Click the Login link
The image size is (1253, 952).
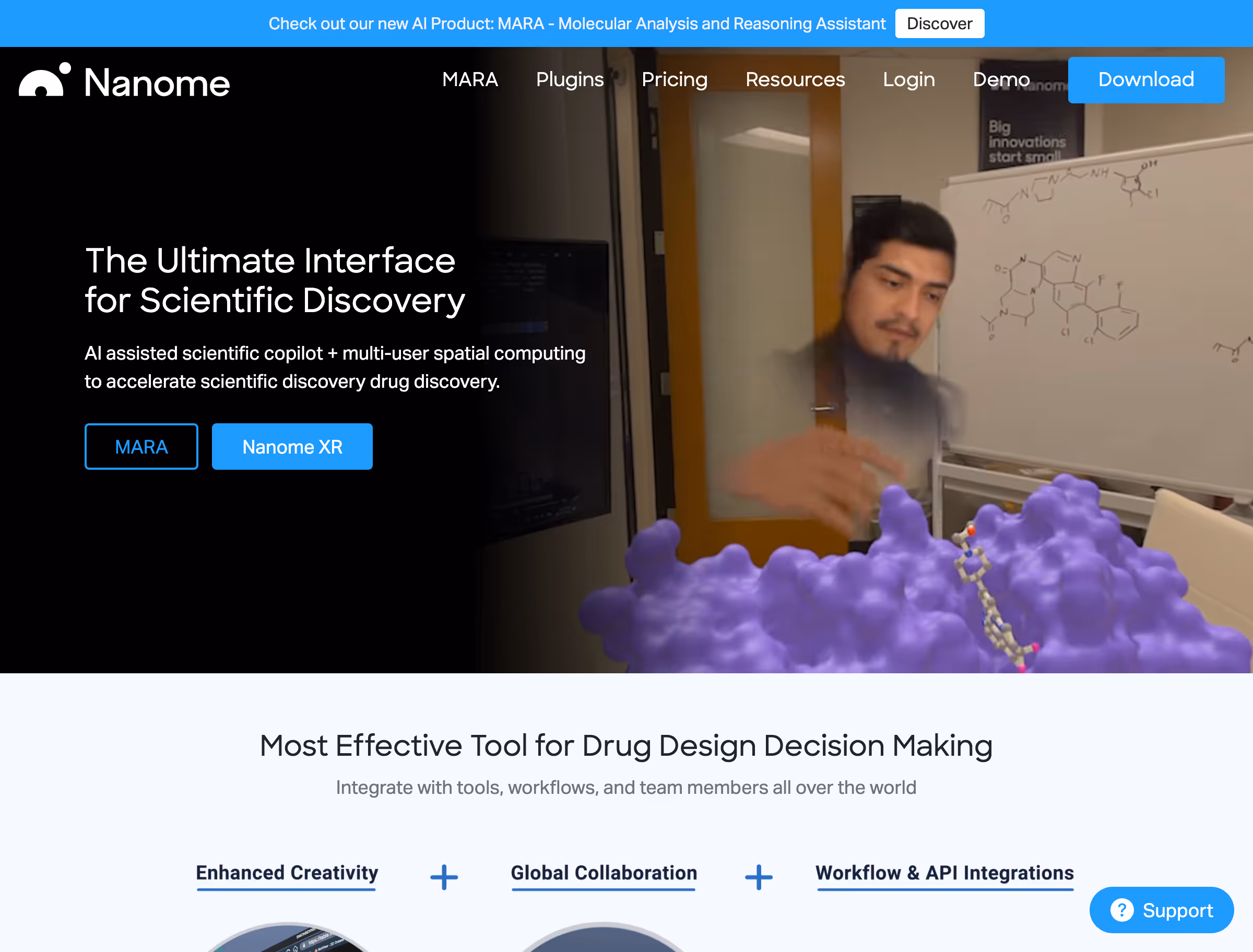(x=908, y=79)
